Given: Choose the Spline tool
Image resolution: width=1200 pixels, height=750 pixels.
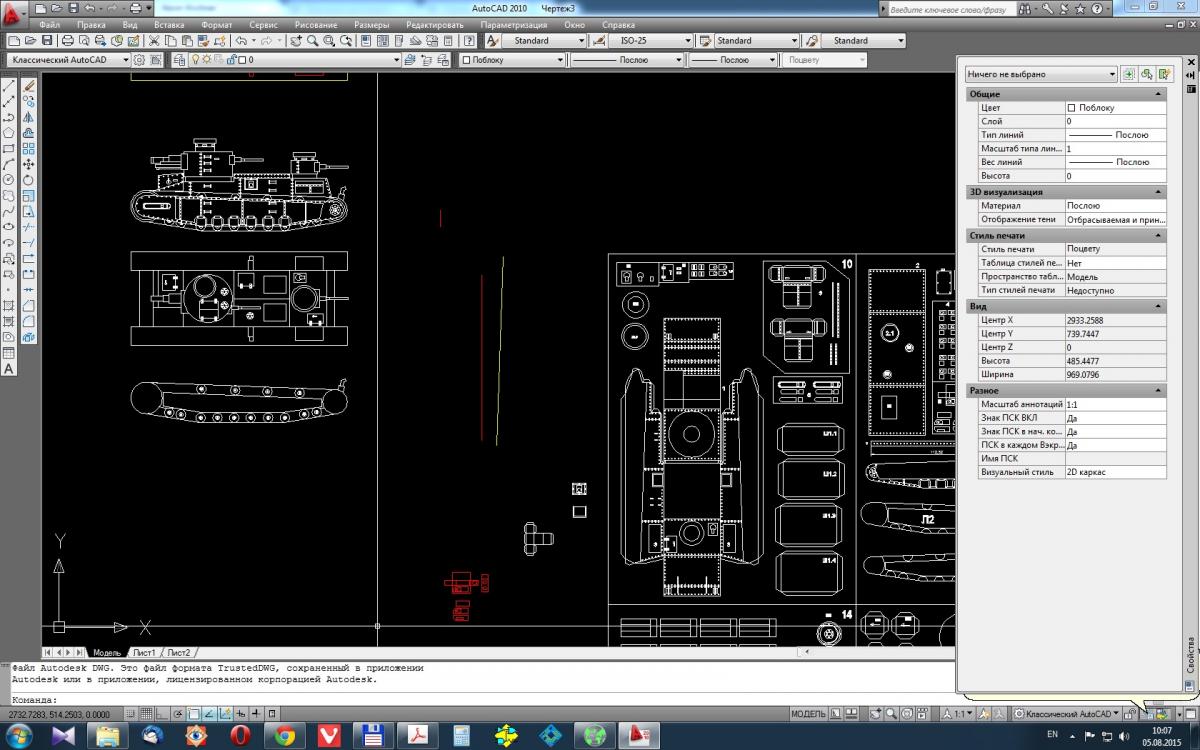Looking at the screenshot, I should [9, 210].
